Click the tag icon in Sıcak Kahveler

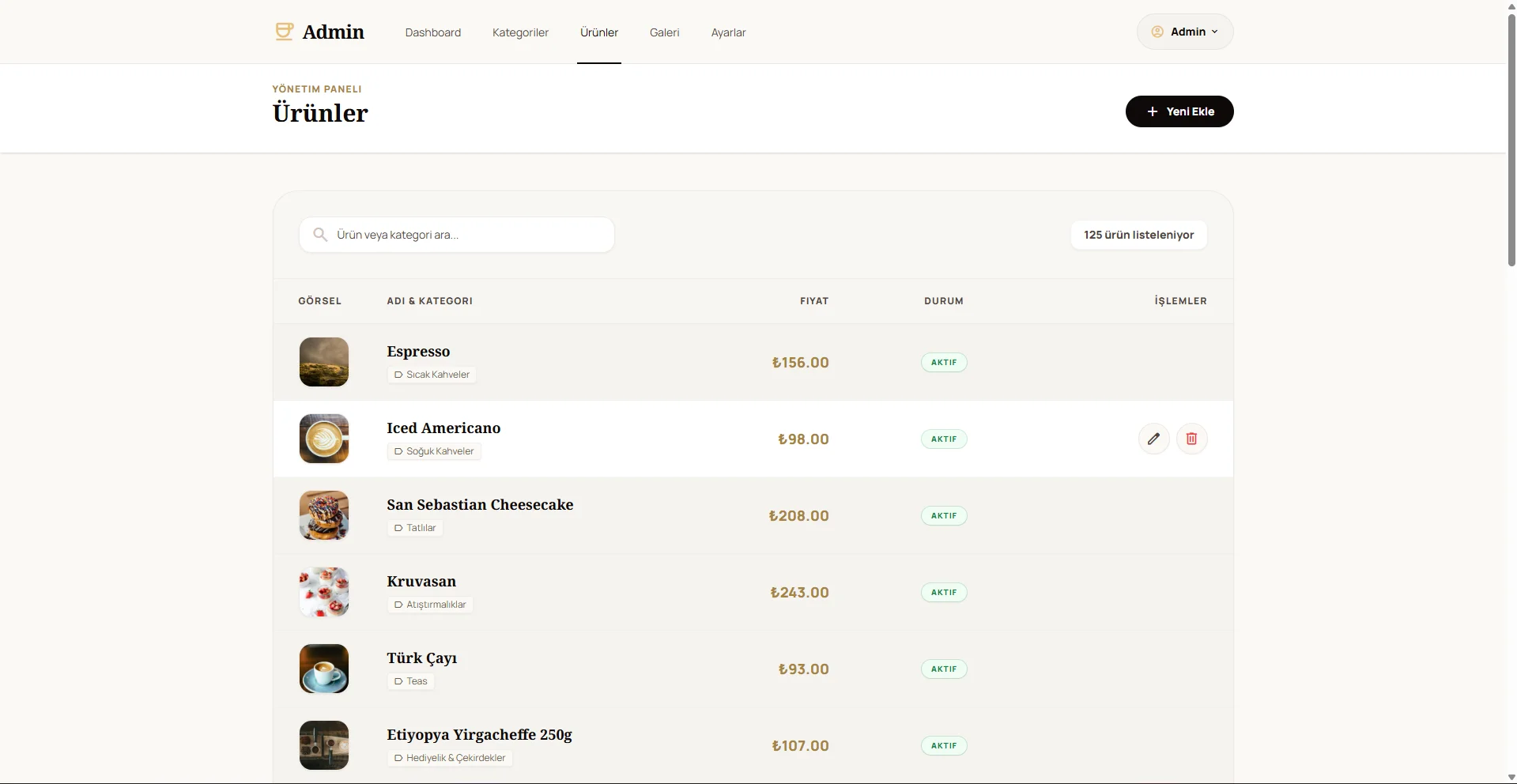point(398,375)
